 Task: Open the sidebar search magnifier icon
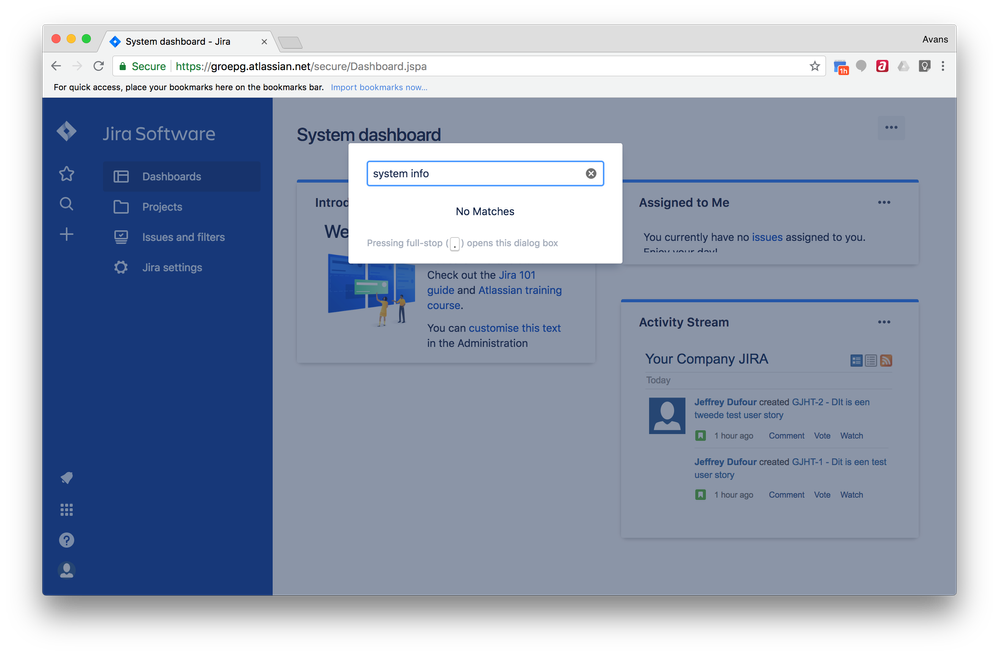coord(66,204)
